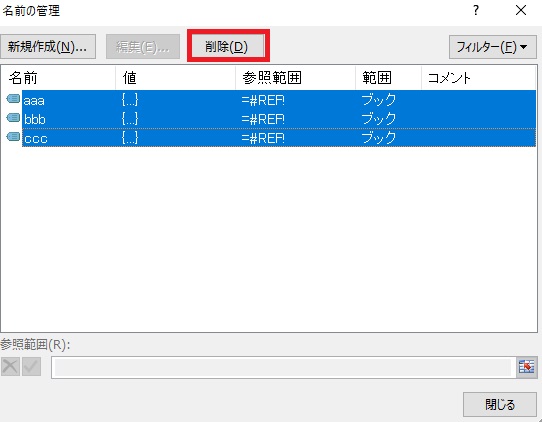Click =#REF! reference in the aaa row
This screenshot has height=422, width=542.
tap(263, 100)
